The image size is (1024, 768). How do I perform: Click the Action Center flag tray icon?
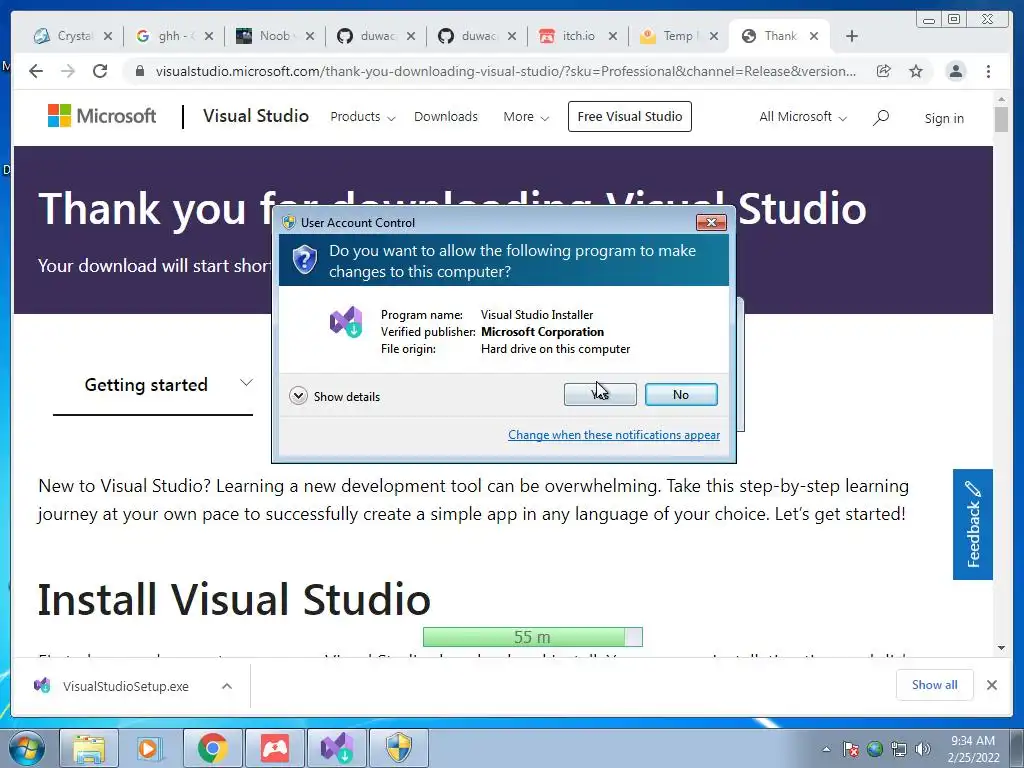click(x=851, y=749)
